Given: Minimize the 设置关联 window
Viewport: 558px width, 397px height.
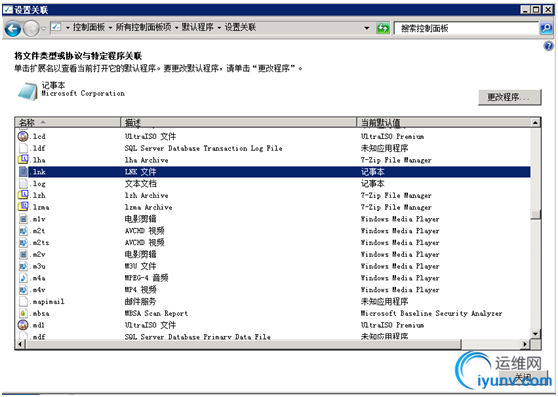Looking at the screenshot, I should [525, 10].
